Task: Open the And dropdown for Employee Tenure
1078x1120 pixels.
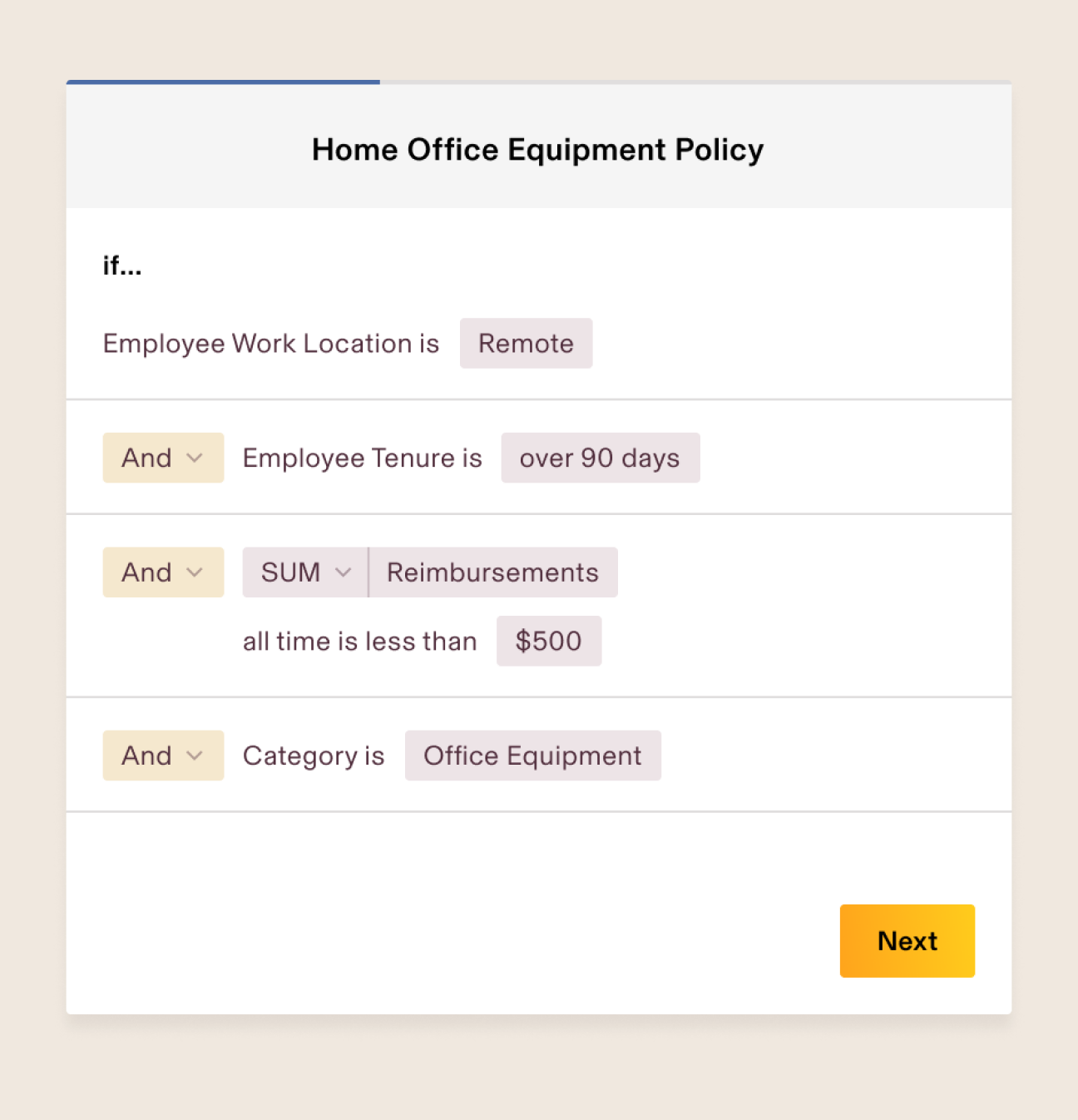Action: 163,458
